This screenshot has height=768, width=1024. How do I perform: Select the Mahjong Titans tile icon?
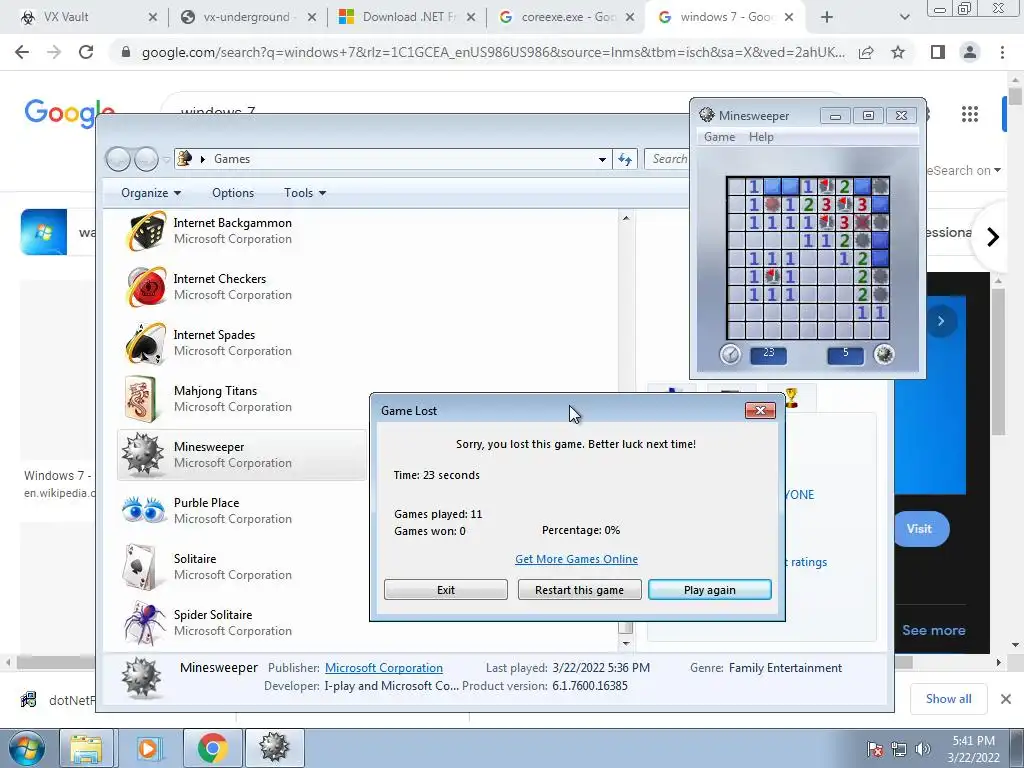pyautogui.click(x=141, y=398)
